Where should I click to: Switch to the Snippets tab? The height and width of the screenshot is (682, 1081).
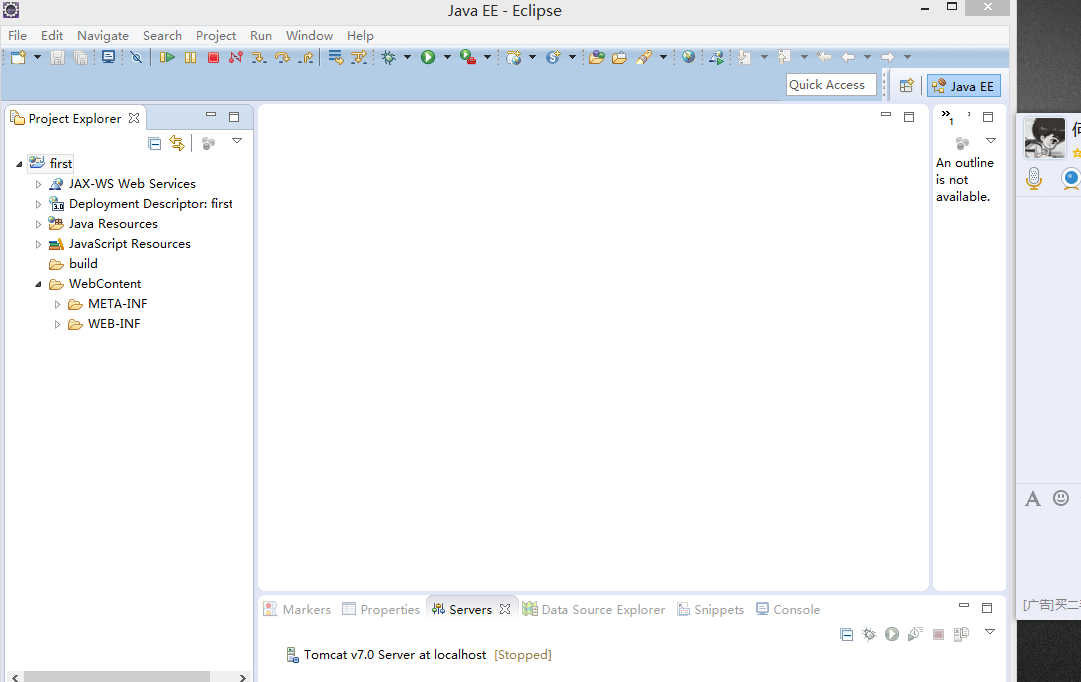pos(711,610)
